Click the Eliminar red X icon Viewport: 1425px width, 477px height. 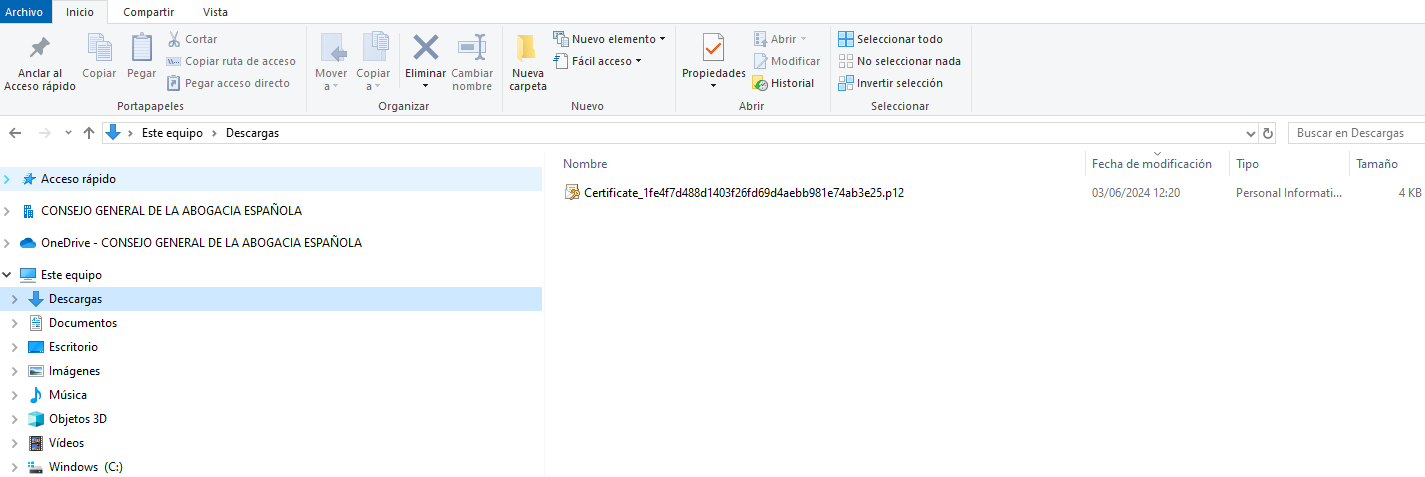click(426, 48)
